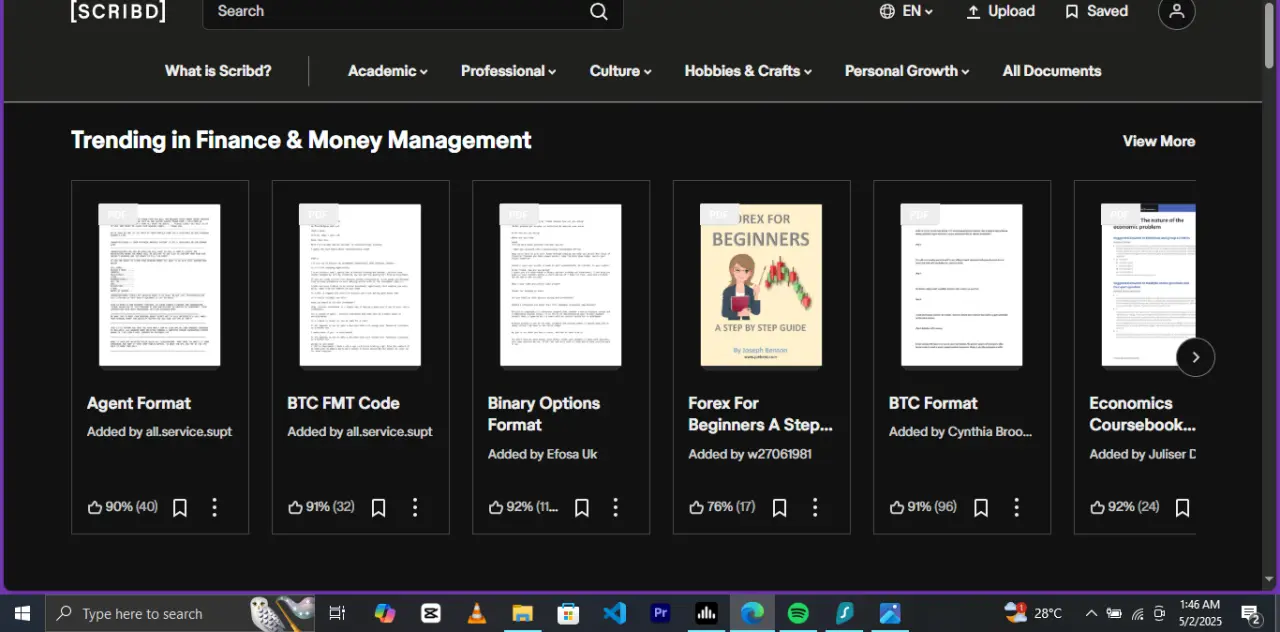Click the Scribd logo
1280x632 pixels.
pyautogui.click(x=118, y=11)
